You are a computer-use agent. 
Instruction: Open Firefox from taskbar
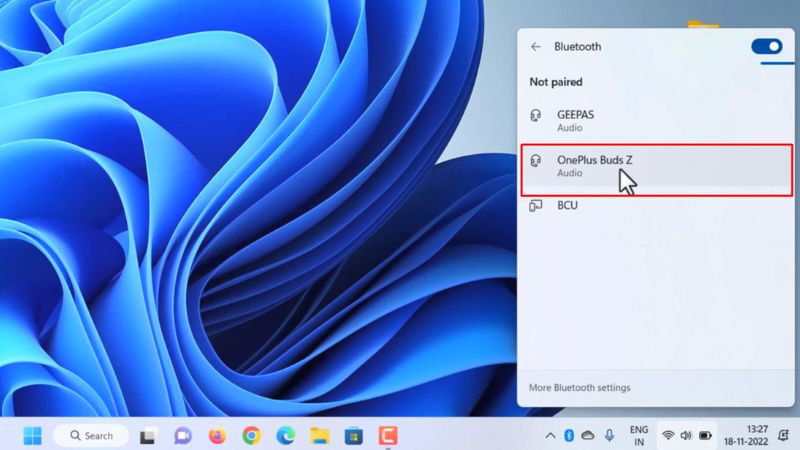[x=217, y=436]
